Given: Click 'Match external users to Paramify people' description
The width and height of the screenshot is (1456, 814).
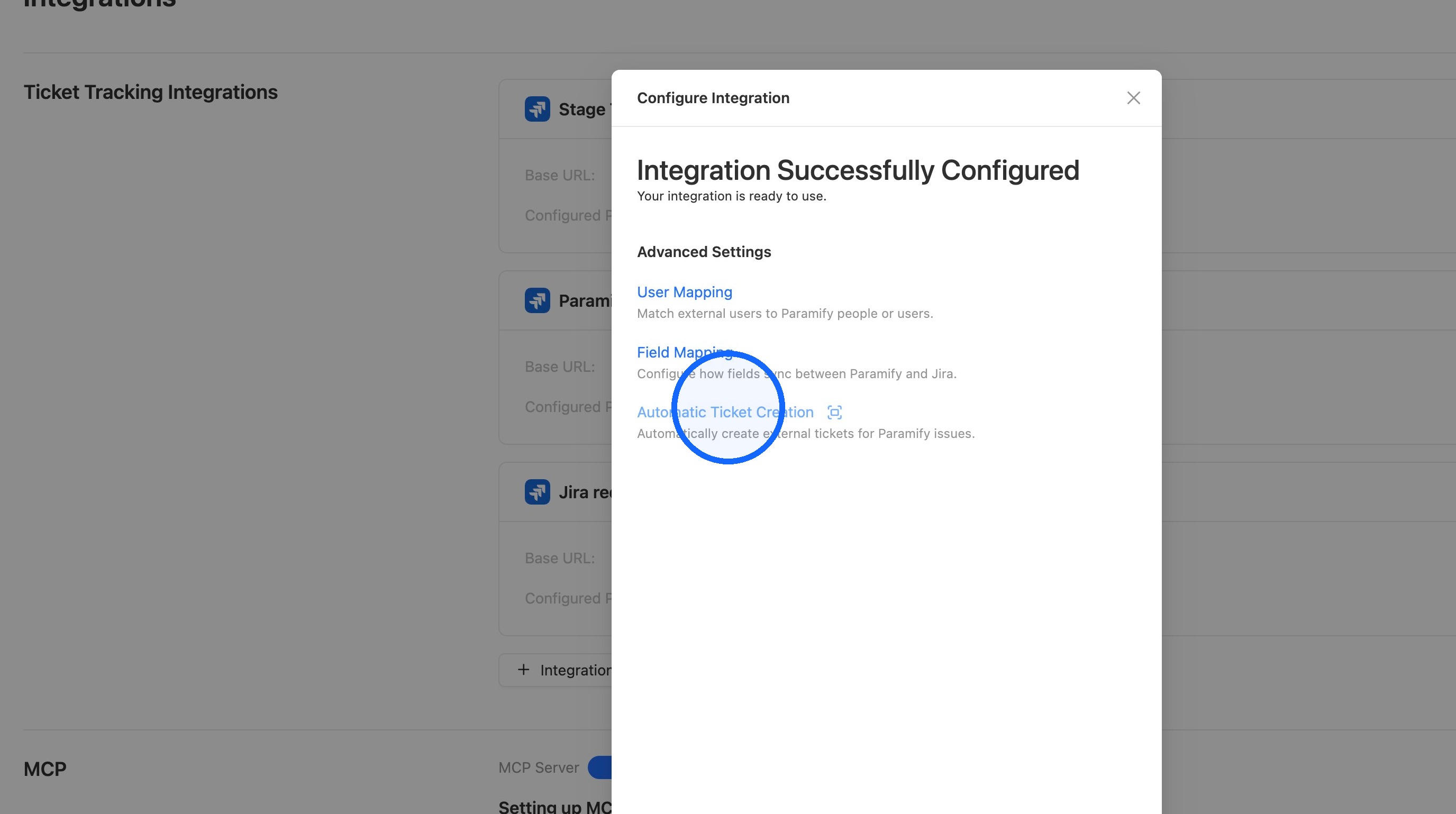Looking at the screenshot, I should [x=785, y=314].
